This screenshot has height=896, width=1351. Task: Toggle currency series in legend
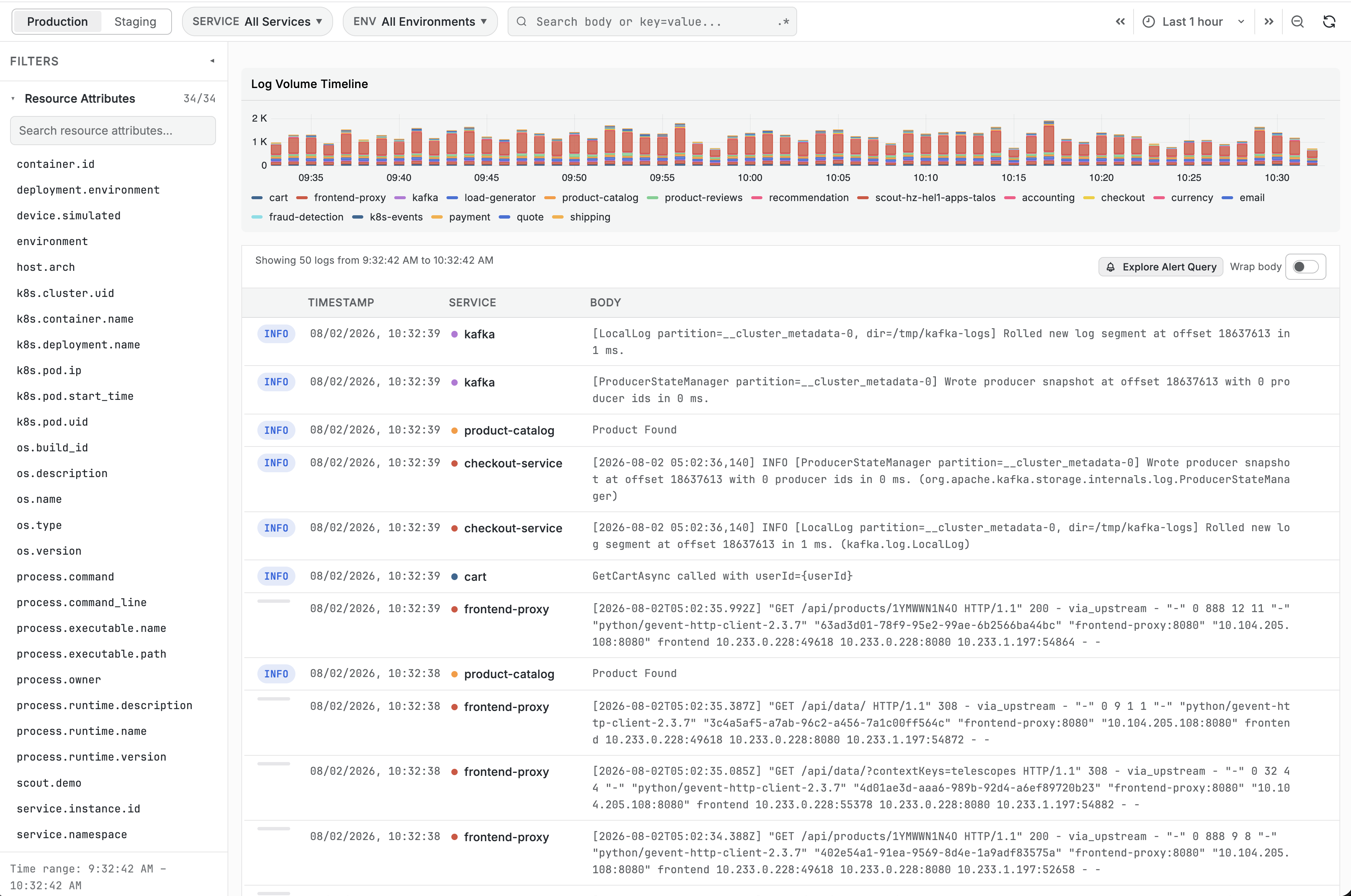coord(1184,198)
